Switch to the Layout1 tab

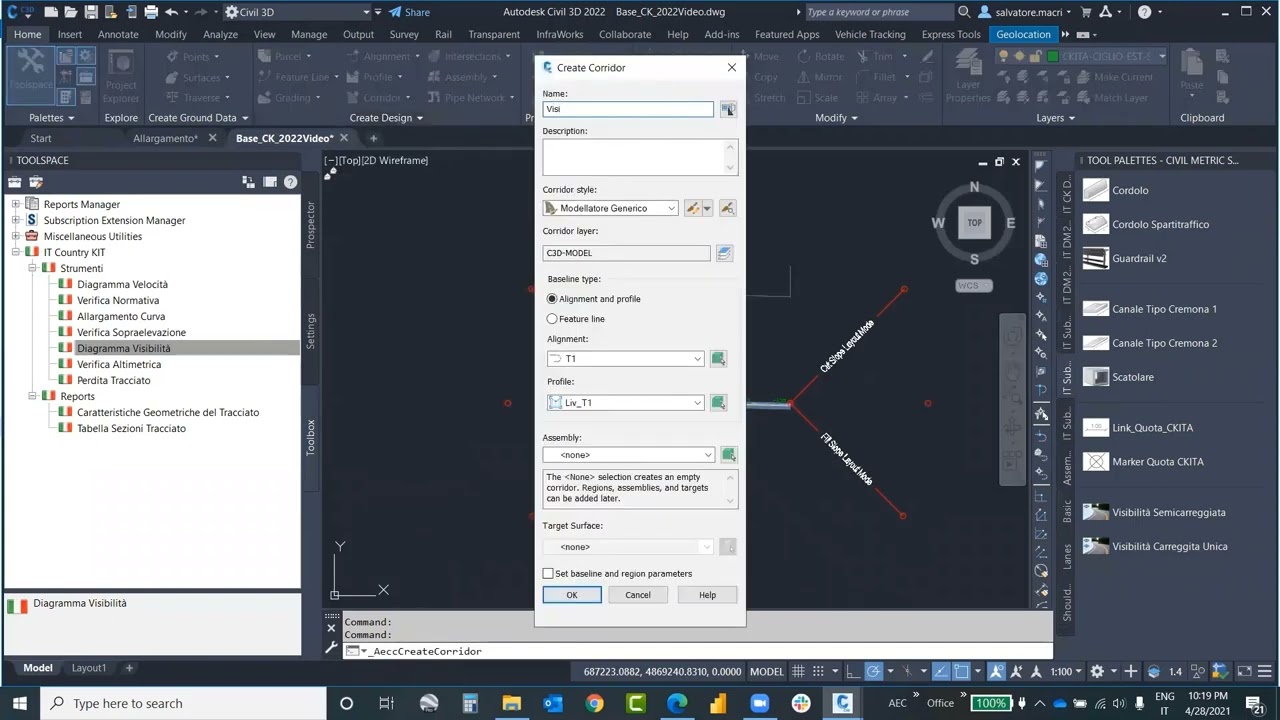(x=88, y=668)
